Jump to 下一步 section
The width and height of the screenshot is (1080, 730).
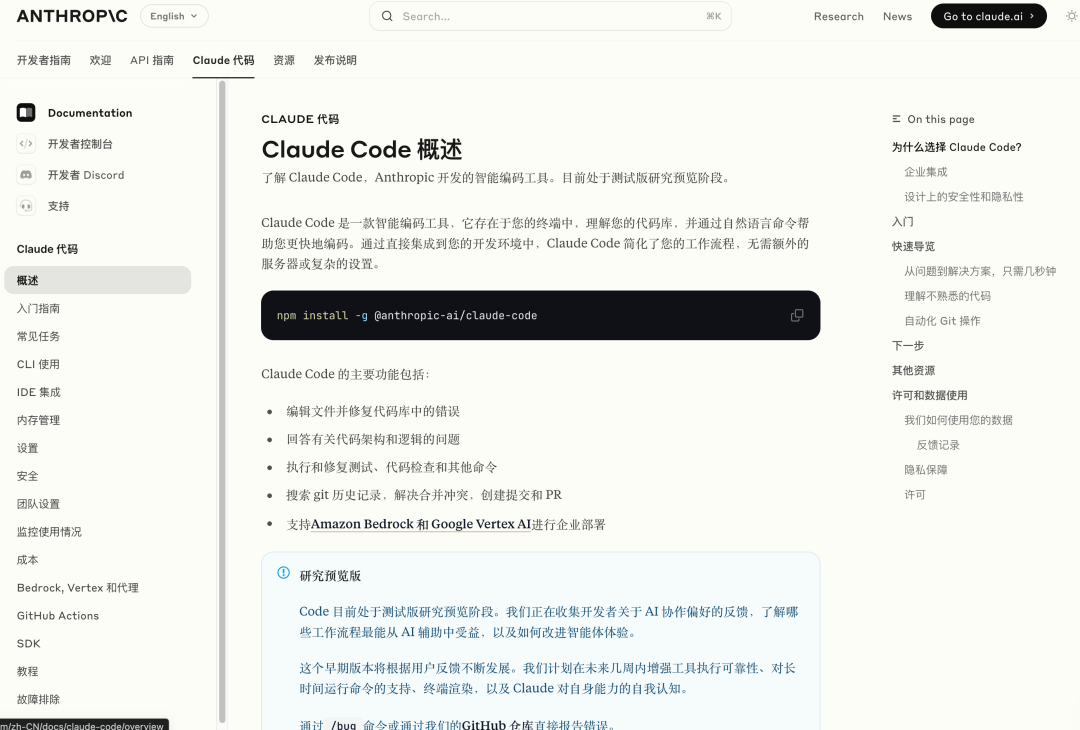908,345
